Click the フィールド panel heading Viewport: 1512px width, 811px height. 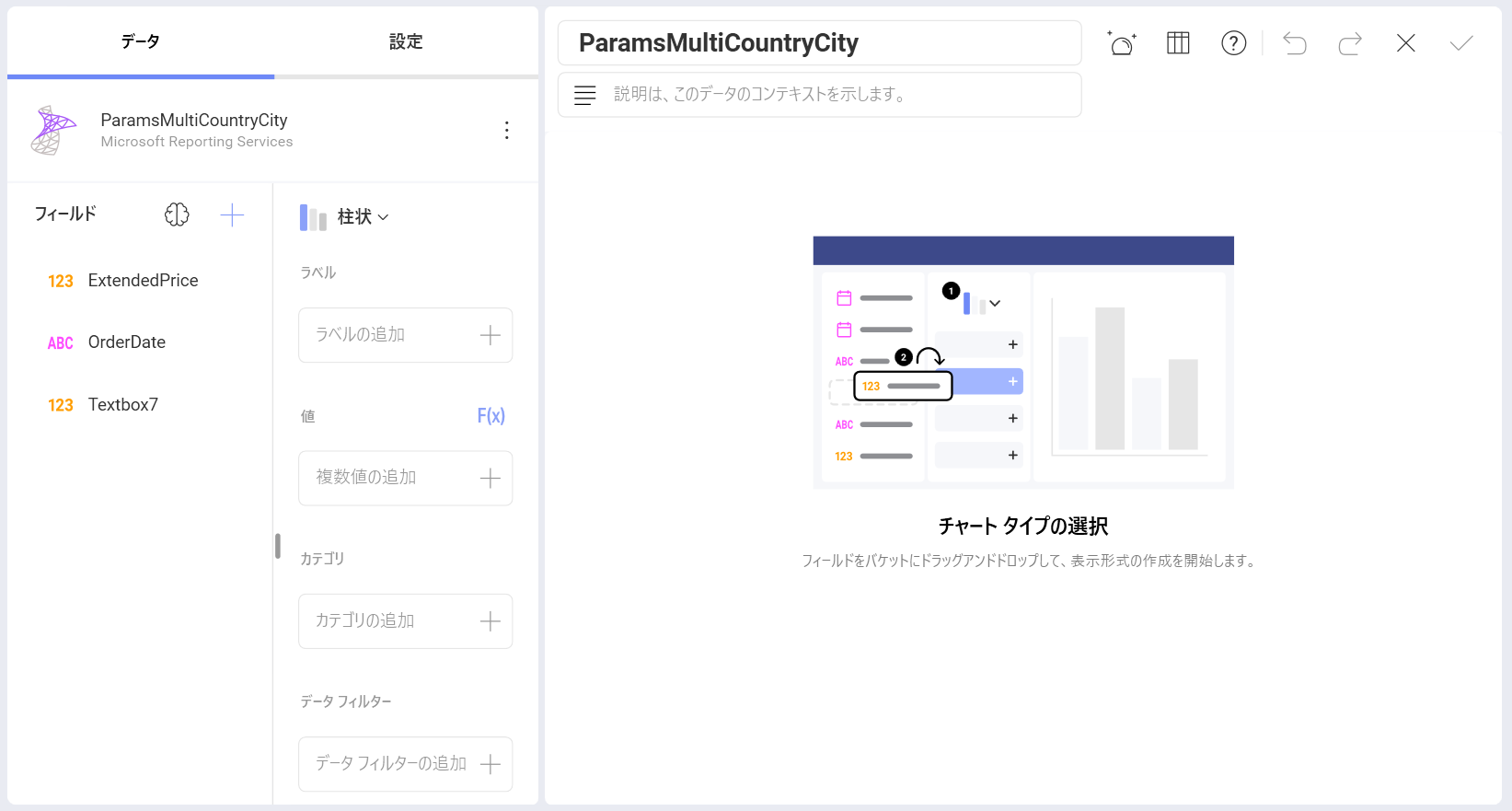(x=65, y=214)
